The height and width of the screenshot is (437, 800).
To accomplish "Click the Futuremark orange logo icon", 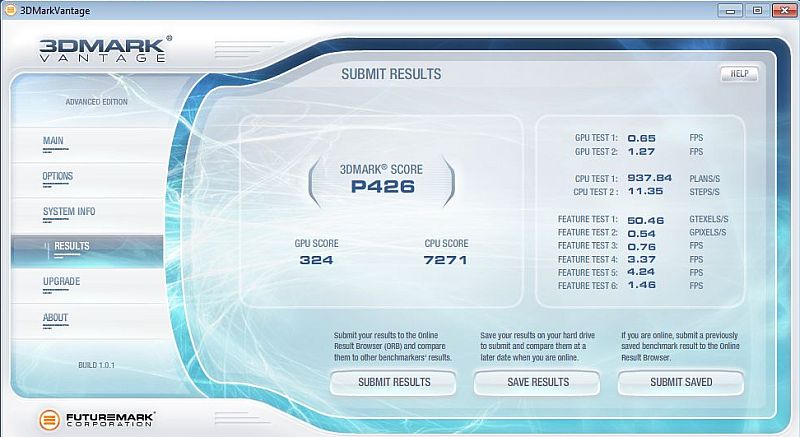I will tap(49, 420).
